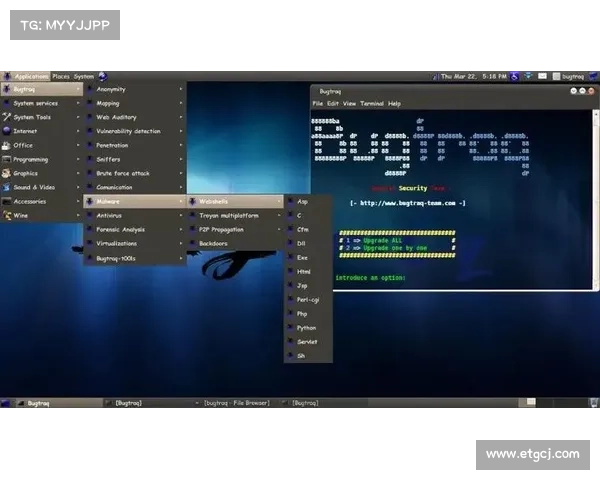Choose the Servlet webshell entry
The height and width of the screenshot is (480, 600).
[x=308, y=342]
